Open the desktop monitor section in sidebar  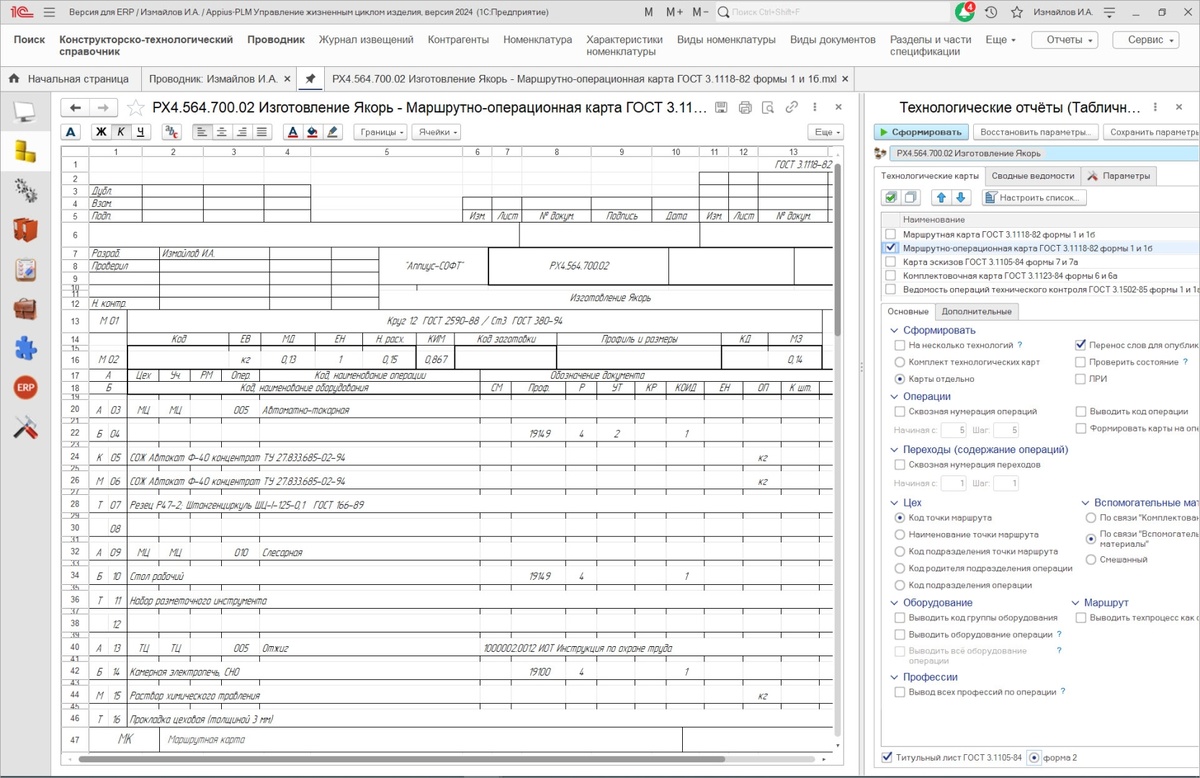[x=25, y=112]
